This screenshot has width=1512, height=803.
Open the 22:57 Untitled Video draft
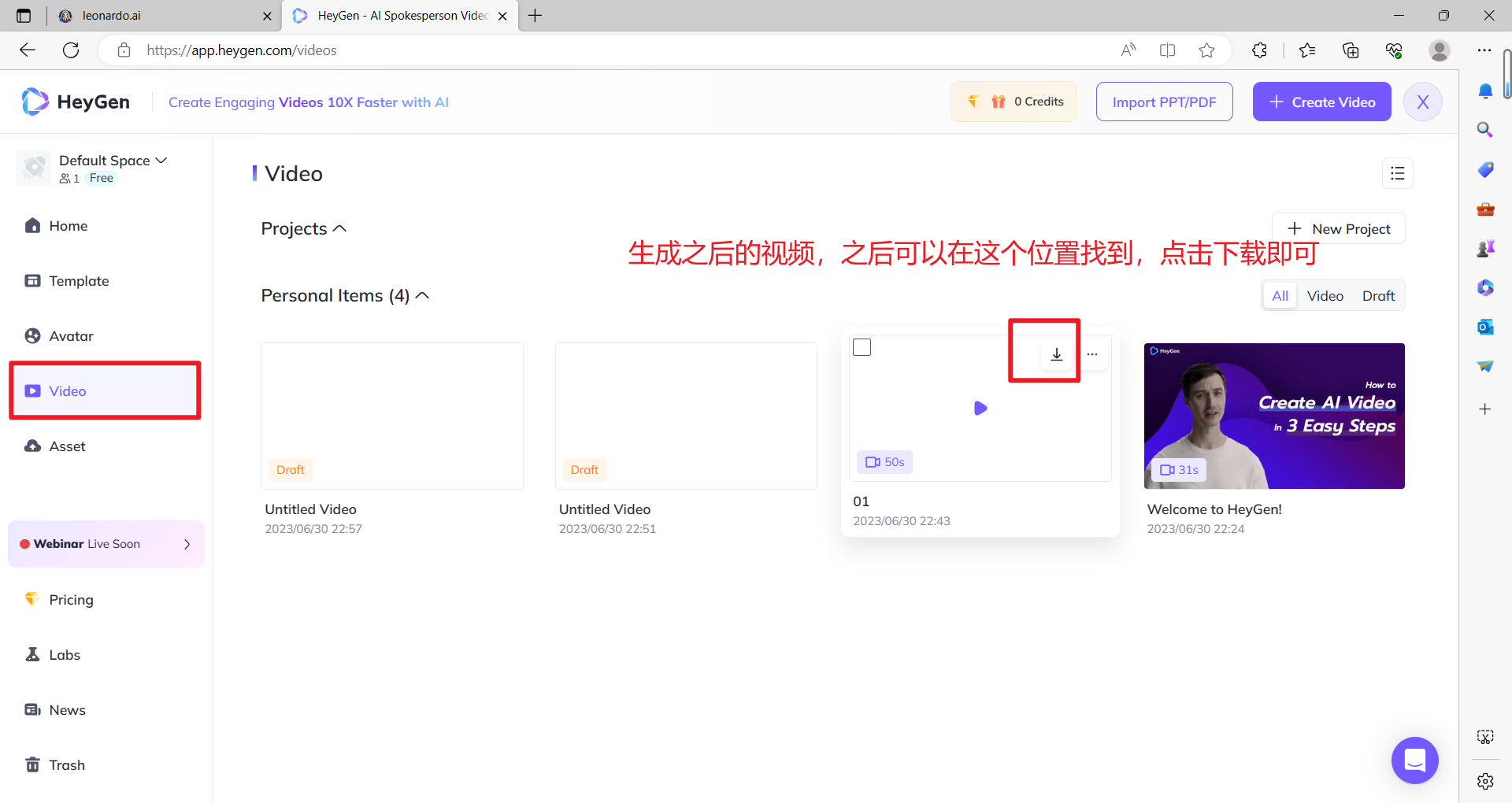(x=392, y=416)
